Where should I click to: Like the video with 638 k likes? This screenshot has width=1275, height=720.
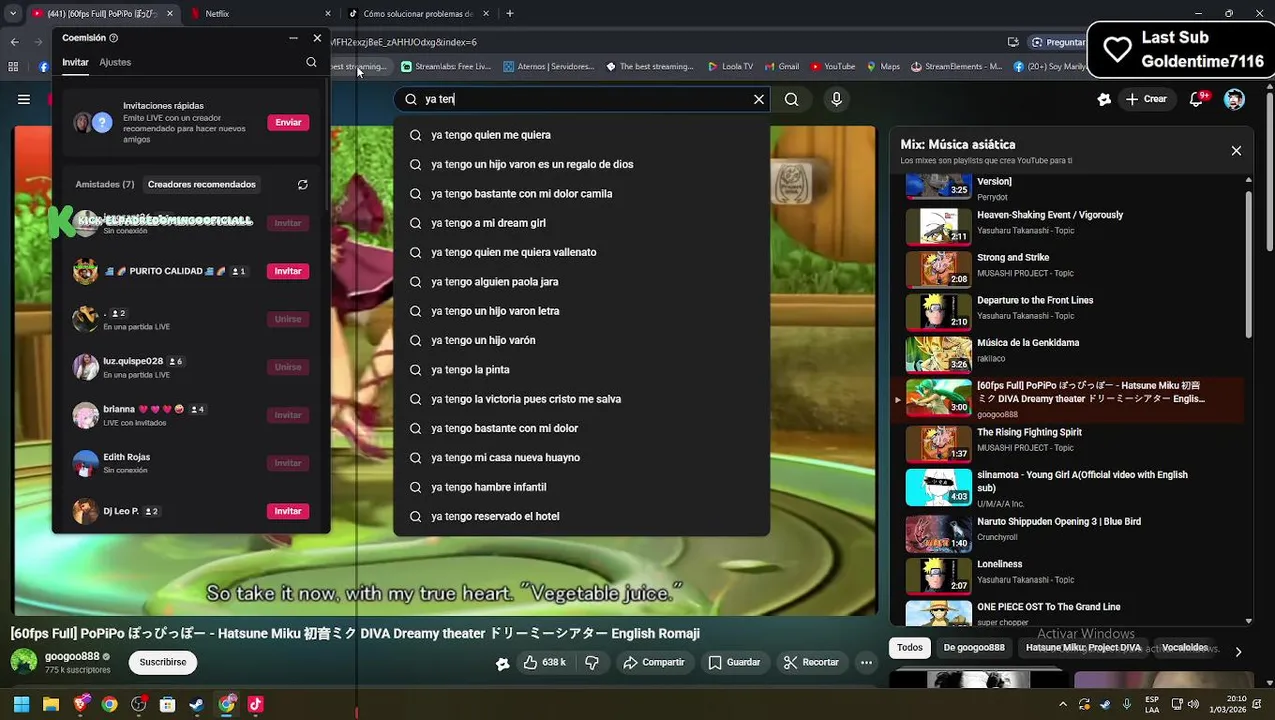545,662
